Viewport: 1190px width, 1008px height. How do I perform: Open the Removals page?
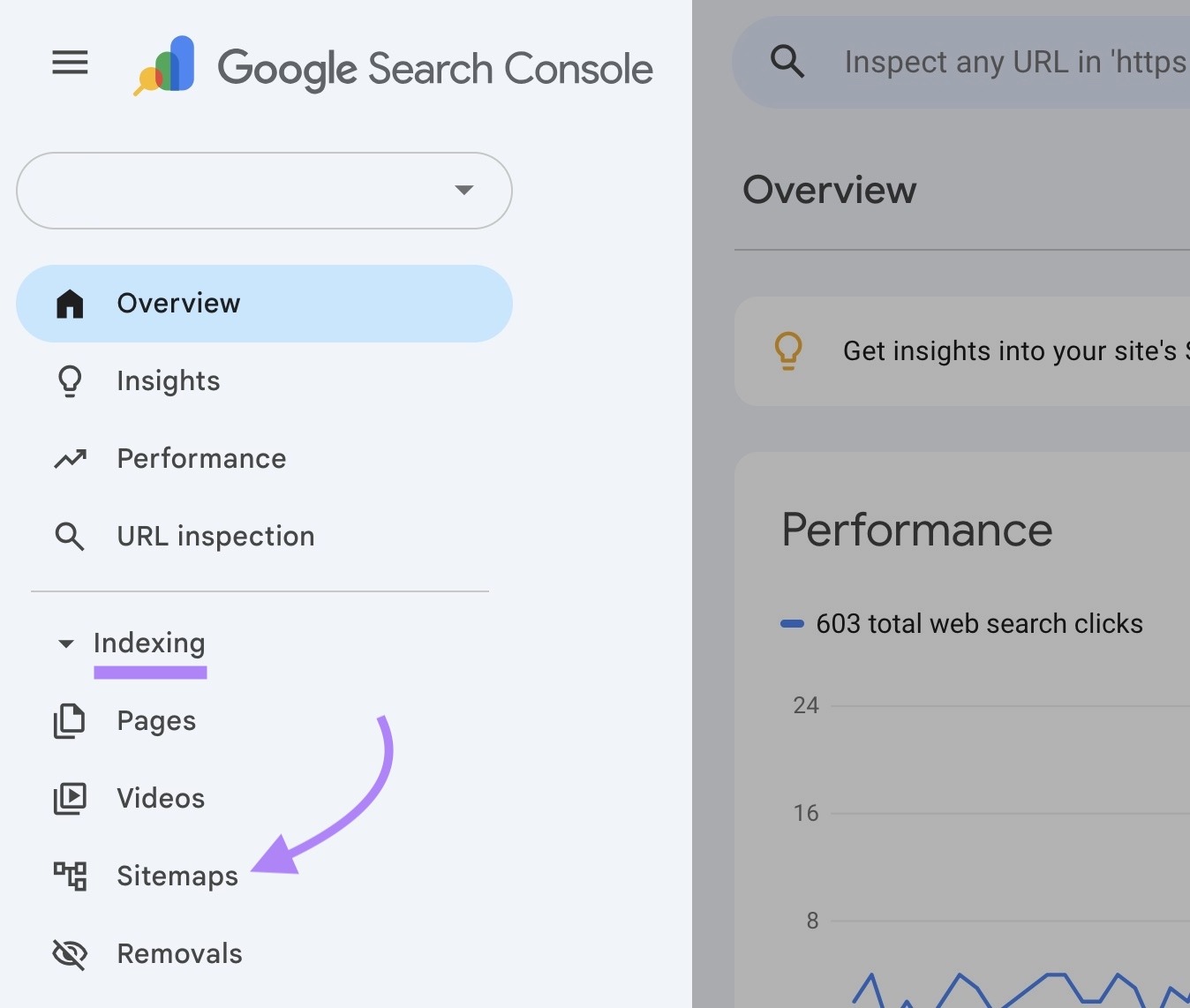(x=179, y=953)
